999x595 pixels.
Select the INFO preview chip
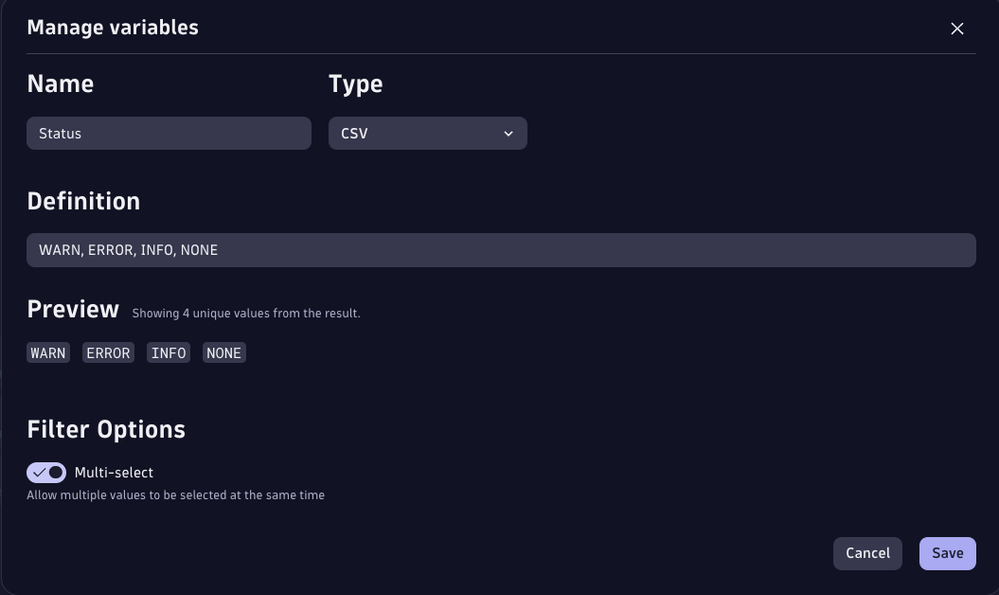click(x=168, y=353)
